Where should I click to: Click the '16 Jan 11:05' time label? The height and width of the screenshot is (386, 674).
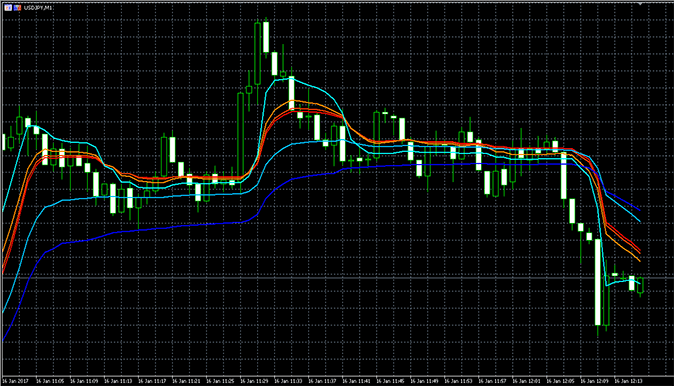(x=50, y=381)
